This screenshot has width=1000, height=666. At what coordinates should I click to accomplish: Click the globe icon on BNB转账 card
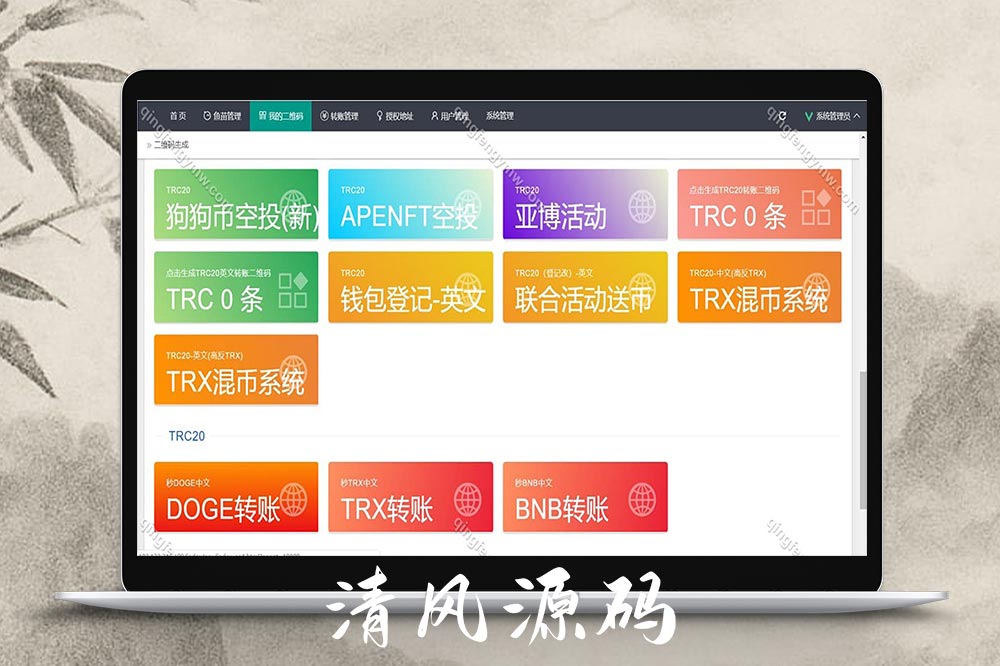click(642, 500)
